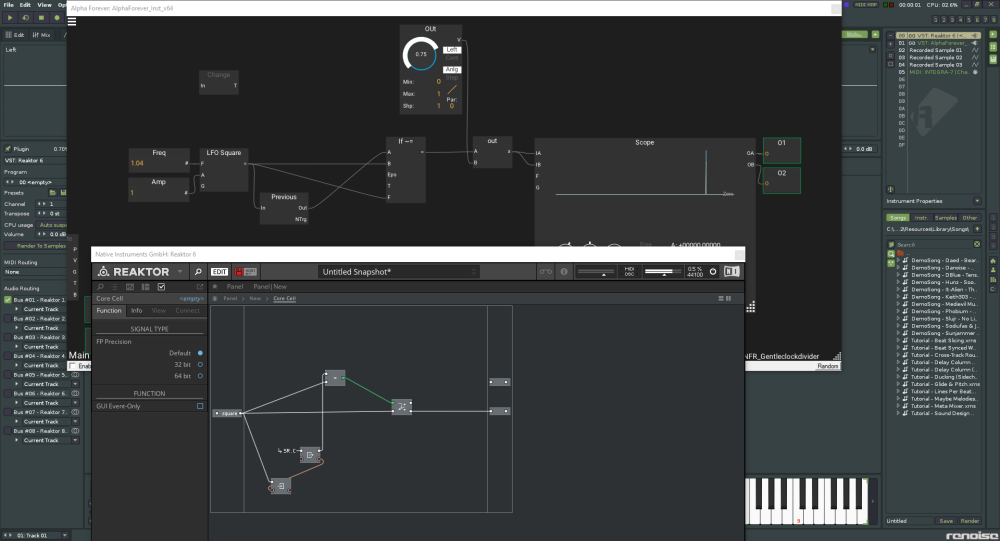Click side pane search icon in Reaktor
Screen dimensions: 1000x541
[100, 287]
